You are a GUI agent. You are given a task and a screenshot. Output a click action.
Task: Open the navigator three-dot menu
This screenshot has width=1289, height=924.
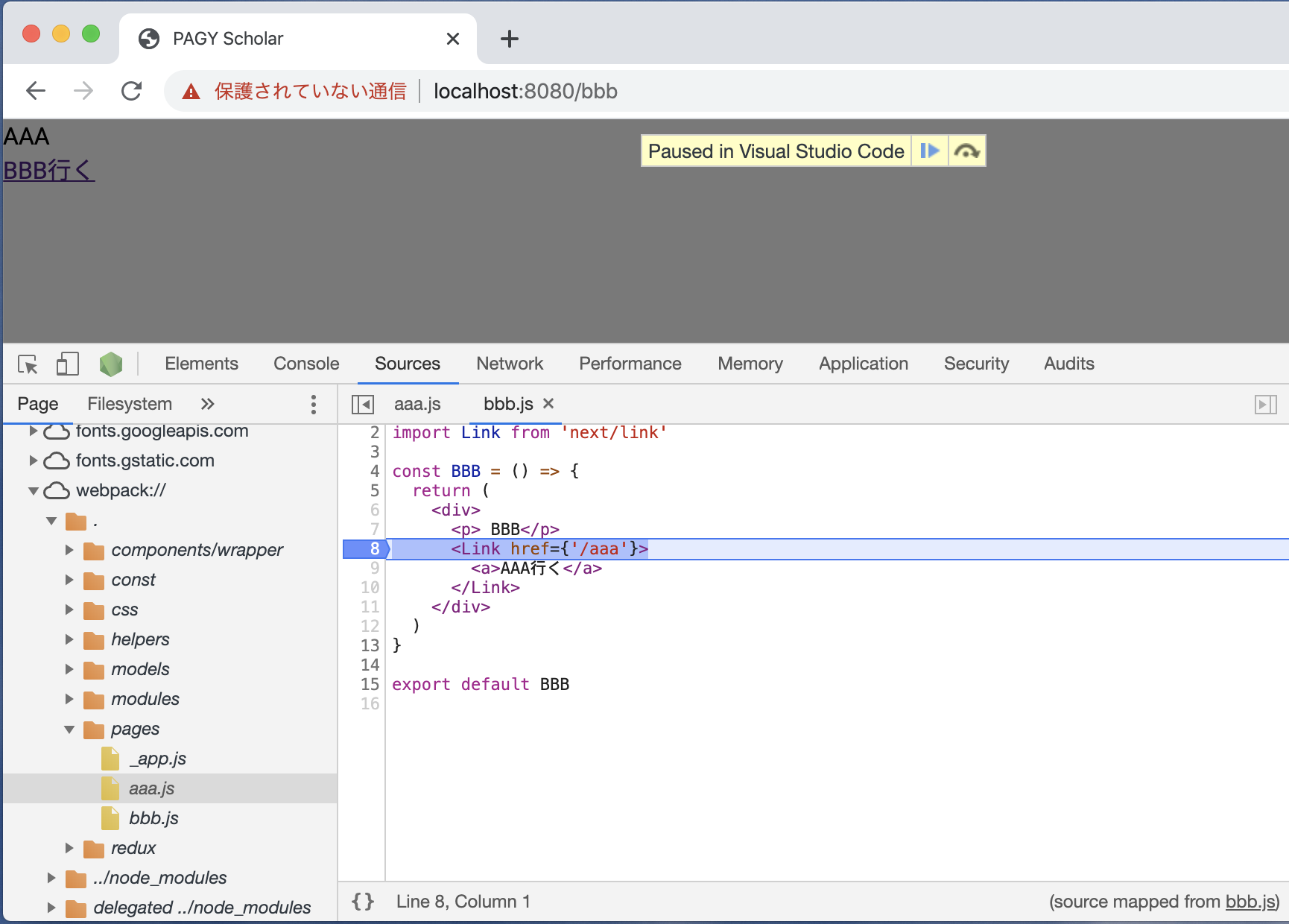[x=314, y=404]
